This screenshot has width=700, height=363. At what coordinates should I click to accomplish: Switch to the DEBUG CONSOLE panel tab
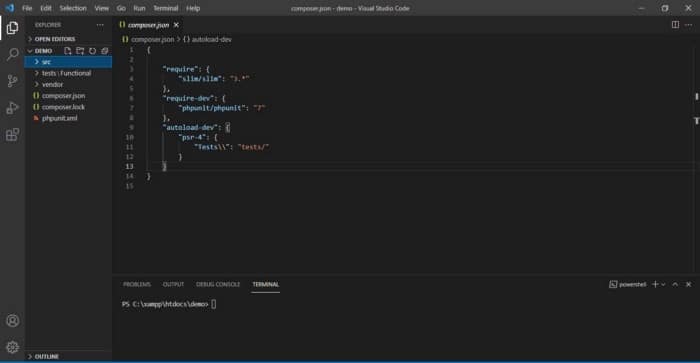pos(218,284)
